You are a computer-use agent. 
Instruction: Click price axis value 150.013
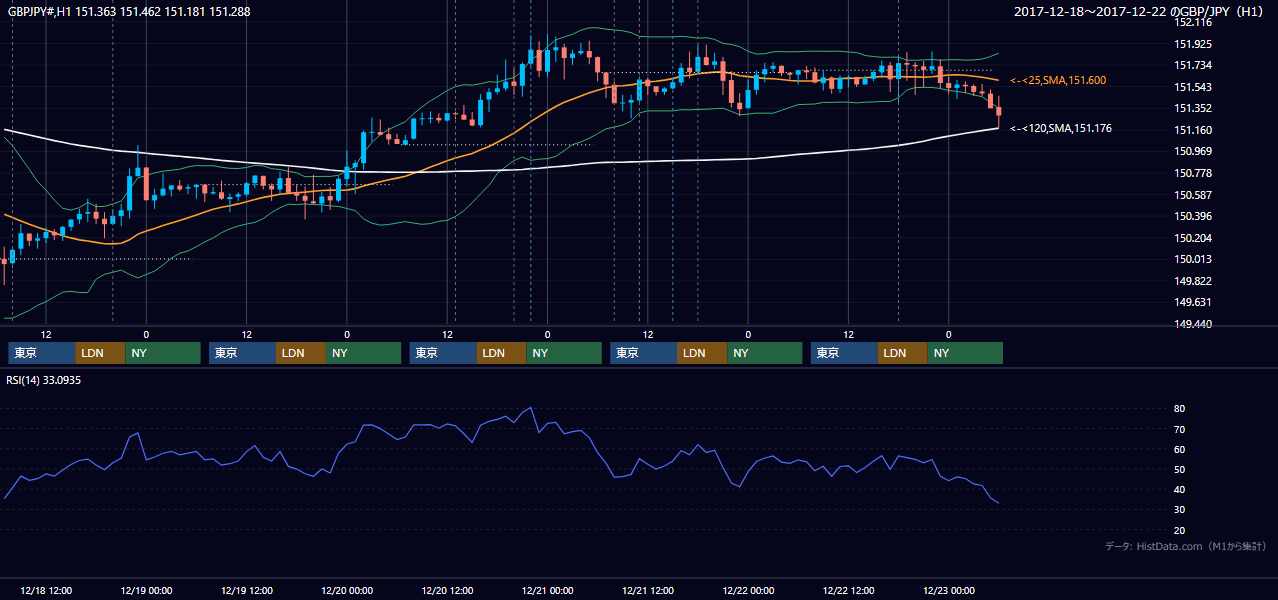tap(1192, 259)
